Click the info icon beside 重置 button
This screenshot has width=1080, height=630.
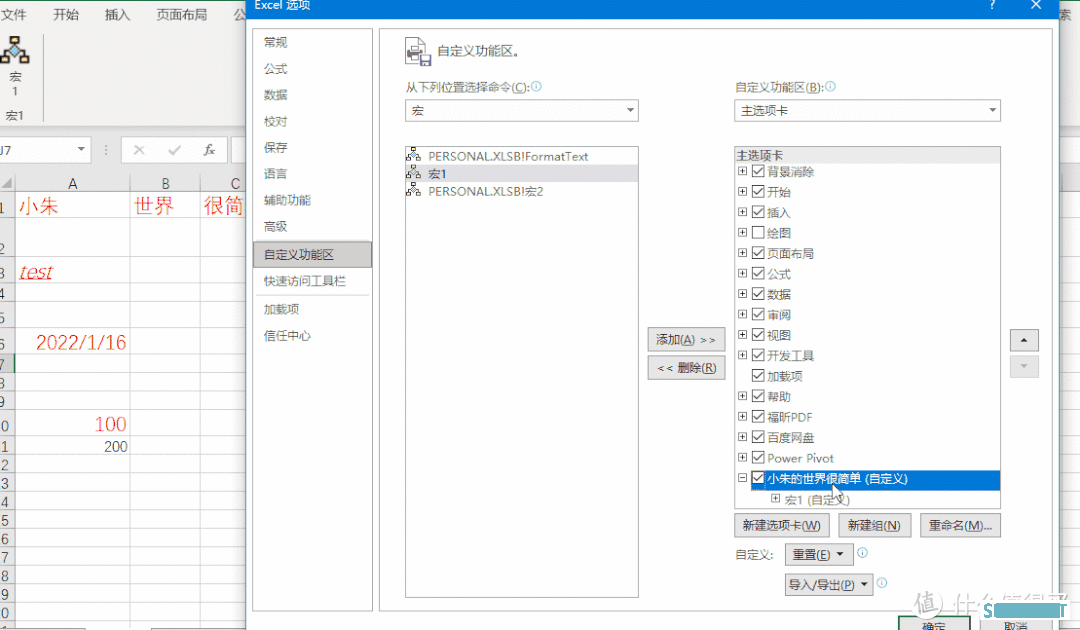[x=862, y=553]
